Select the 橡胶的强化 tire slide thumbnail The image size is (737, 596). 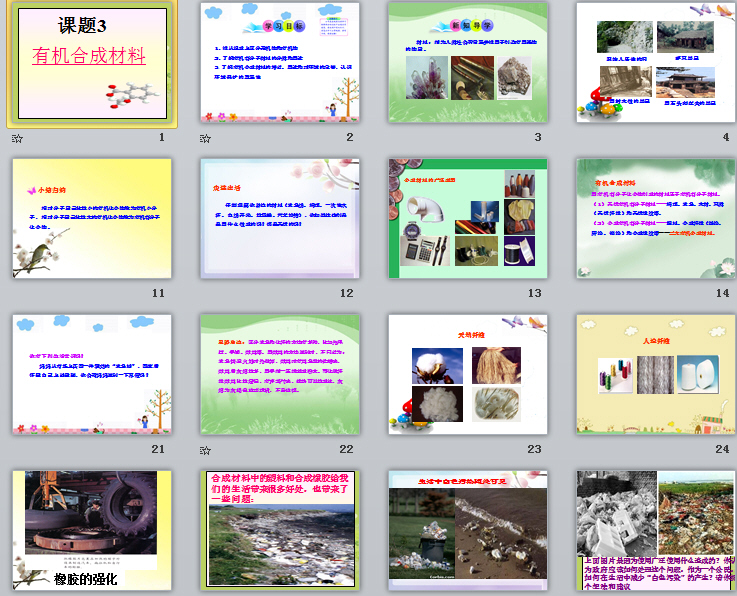pyautogui.click(x=92, y=530)
